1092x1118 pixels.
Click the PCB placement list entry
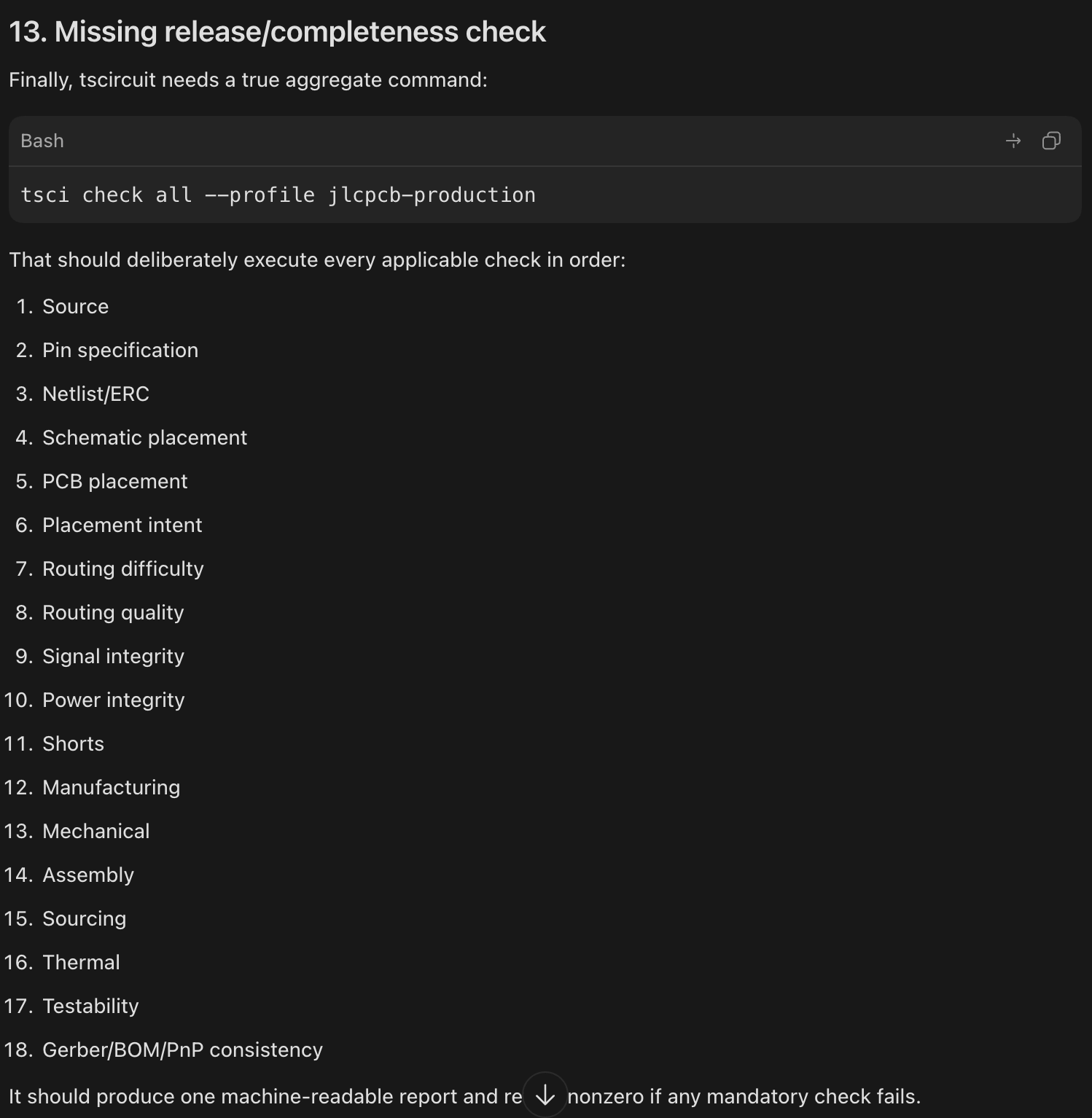tap(114, 481)
